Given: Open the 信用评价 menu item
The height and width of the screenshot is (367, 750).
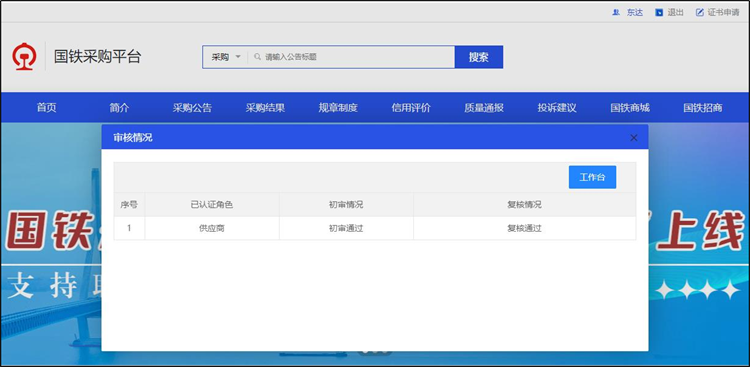Looking at the screenshot, I should [x=411, y=108].
